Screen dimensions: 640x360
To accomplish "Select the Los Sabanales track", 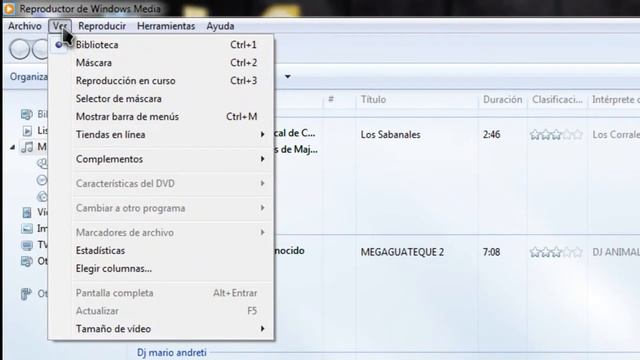I will 390,135.
